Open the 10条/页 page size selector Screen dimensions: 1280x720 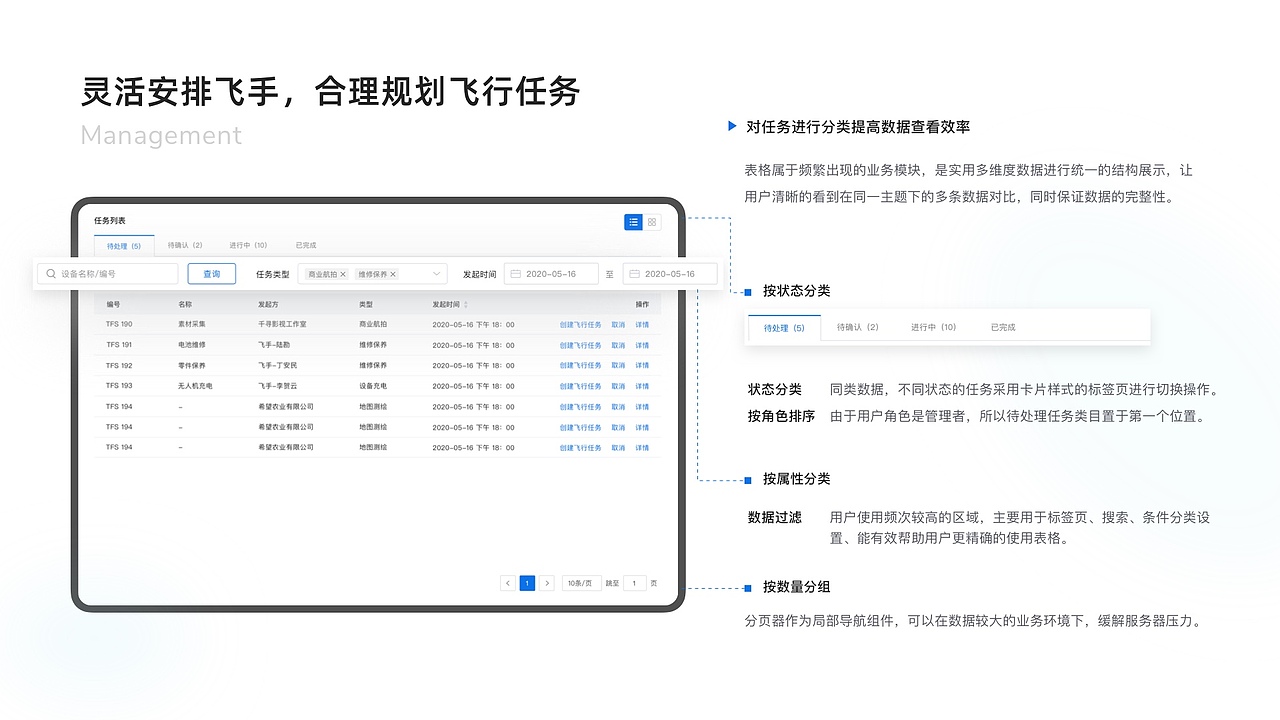click(580, 582)
